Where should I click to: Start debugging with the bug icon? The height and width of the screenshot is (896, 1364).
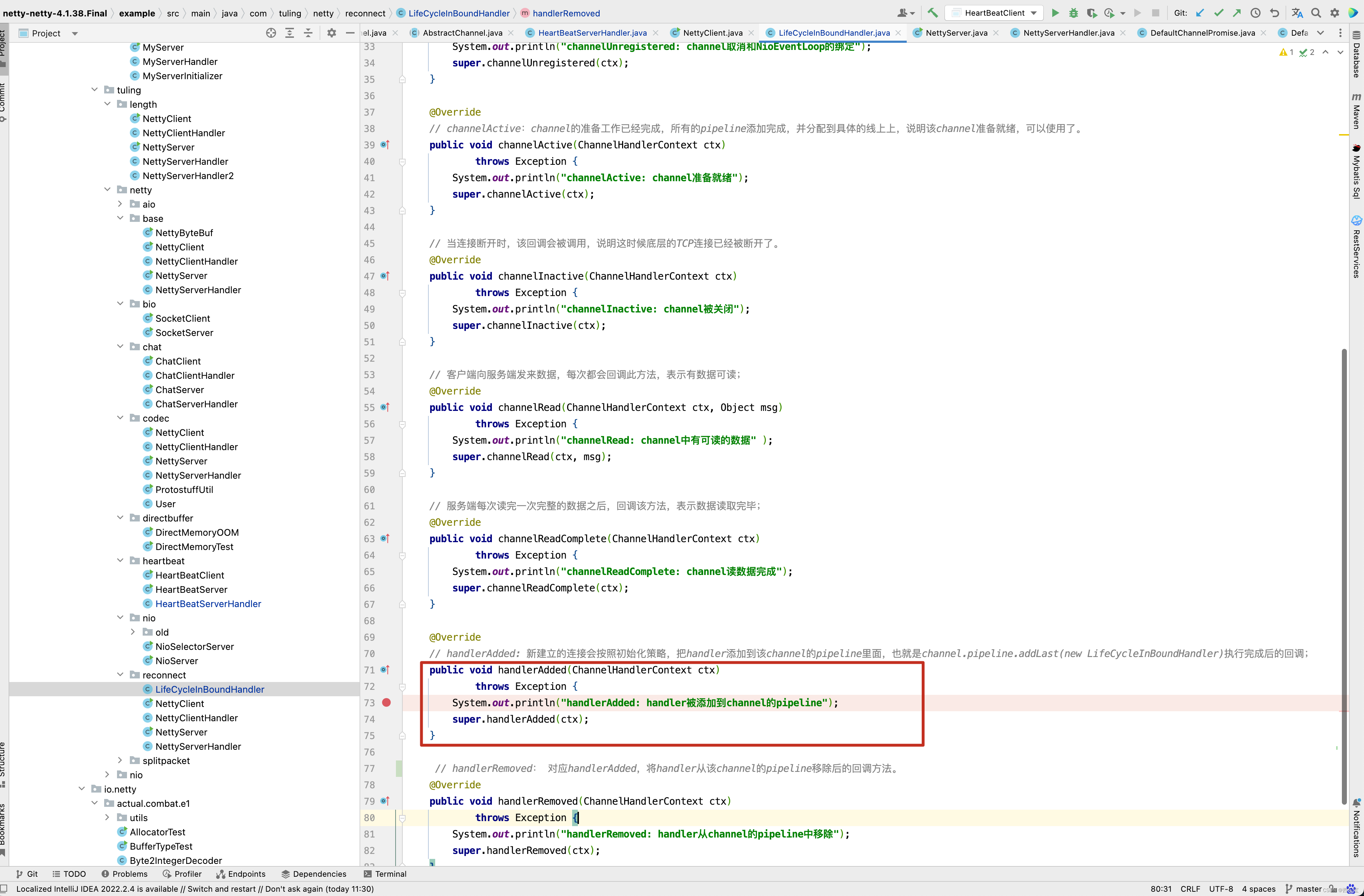coord(1073,12)
